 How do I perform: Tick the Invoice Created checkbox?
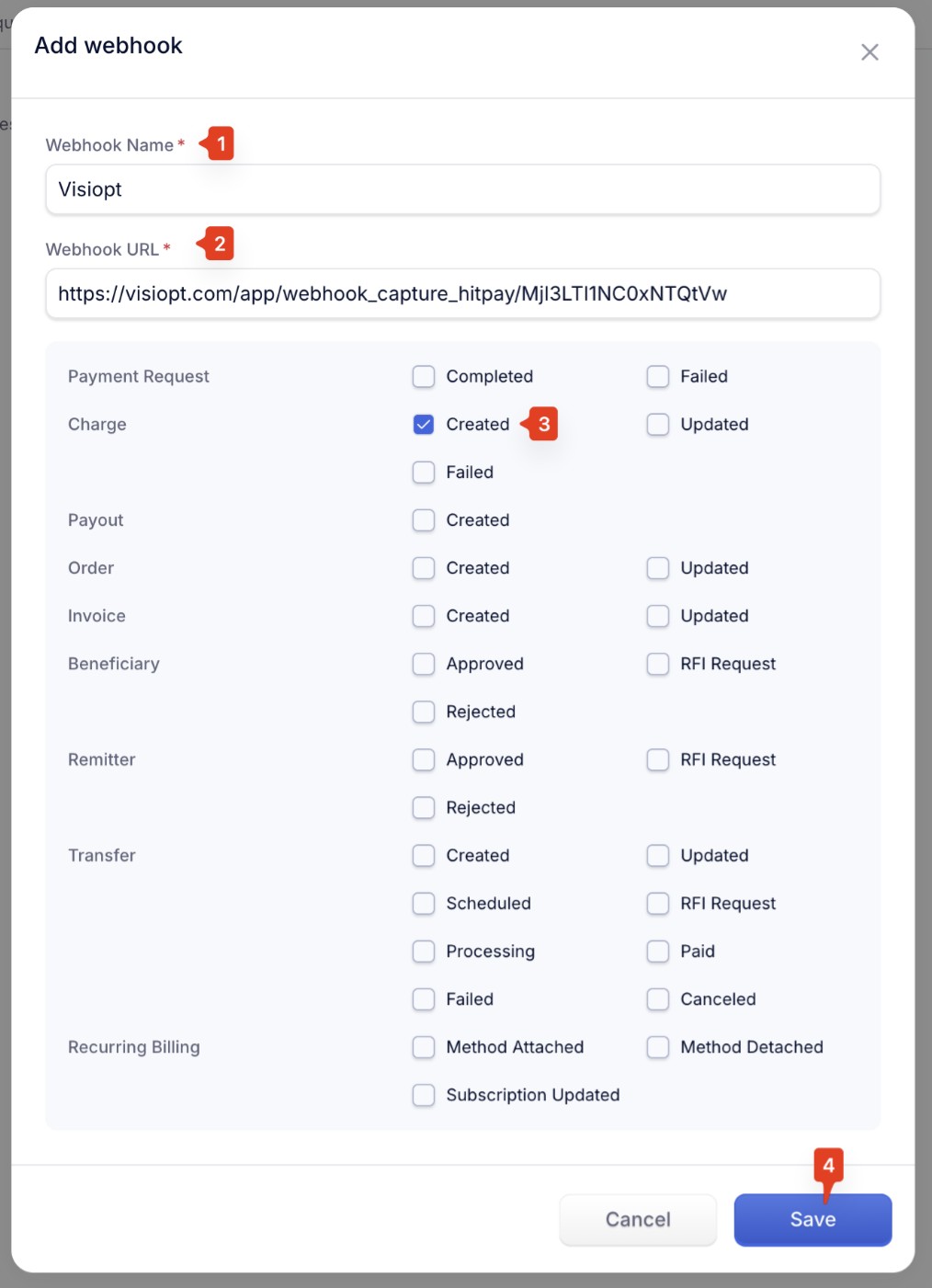424,616
